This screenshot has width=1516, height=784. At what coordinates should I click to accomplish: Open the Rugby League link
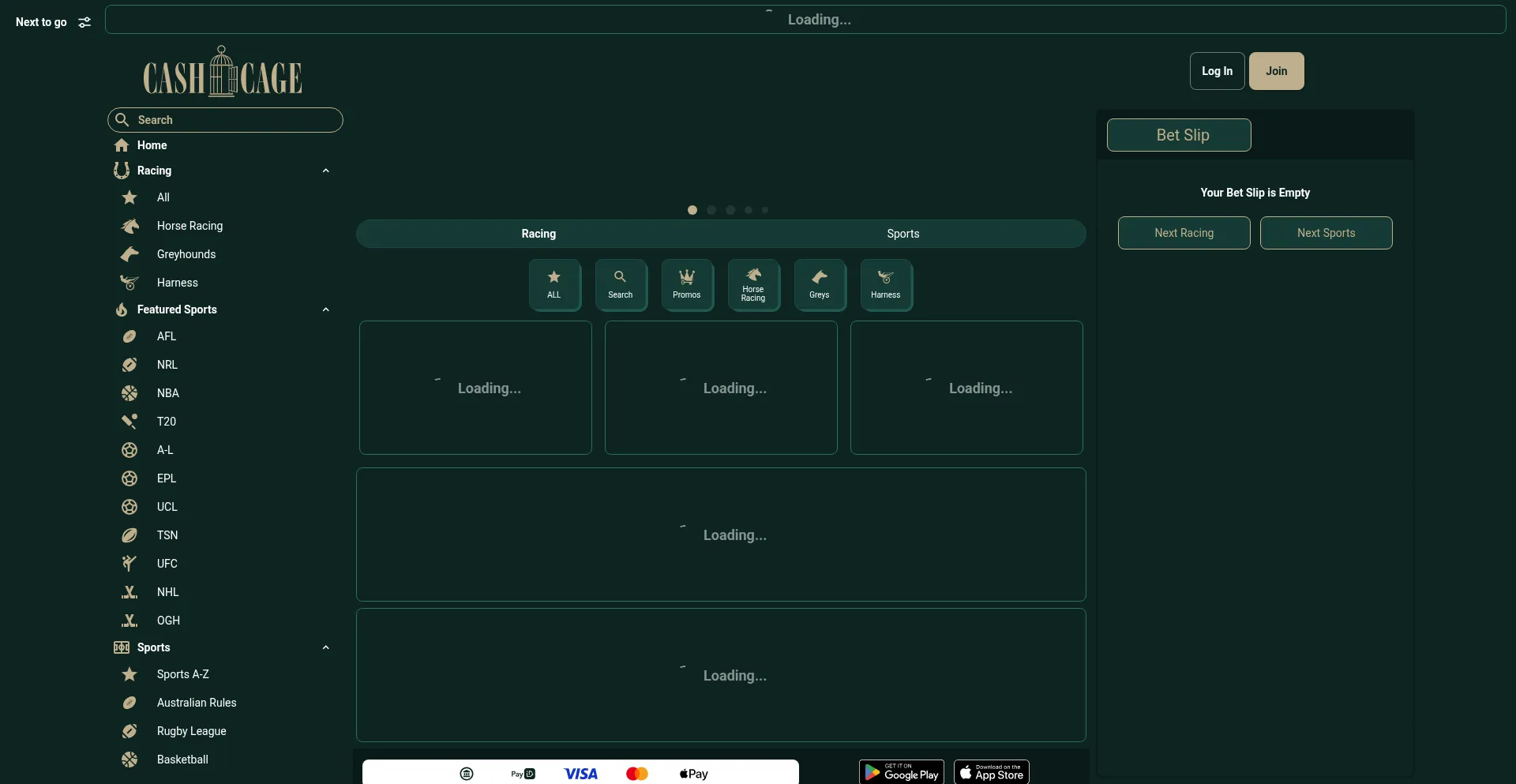click(191, 731)
